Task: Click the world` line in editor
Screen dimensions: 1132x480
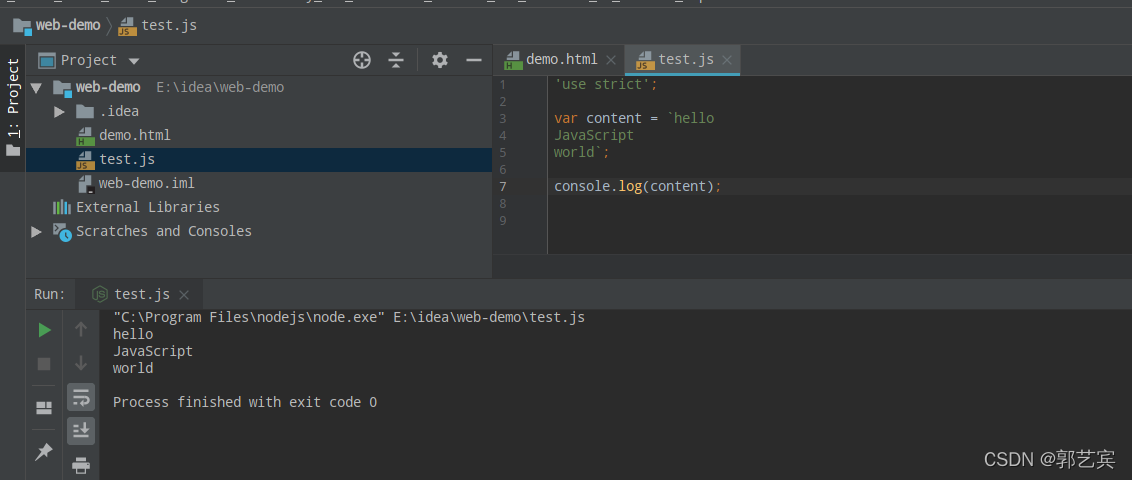Action: point(582,152)
